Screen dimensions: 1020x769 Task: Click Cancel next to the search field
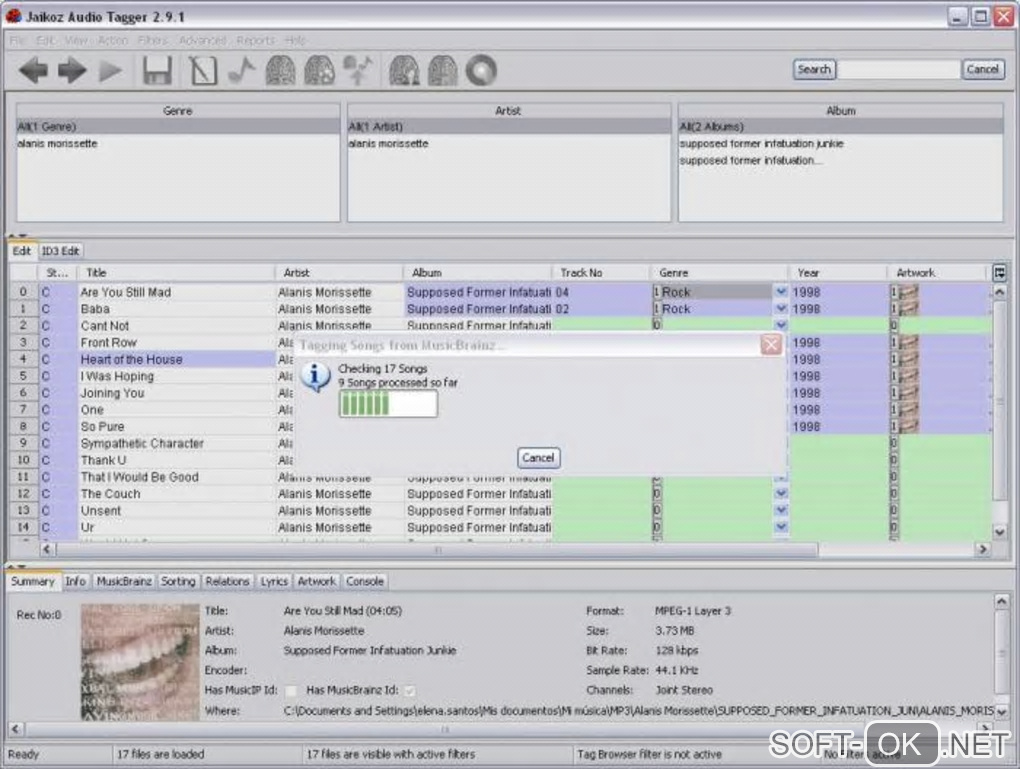pos(982,69)
